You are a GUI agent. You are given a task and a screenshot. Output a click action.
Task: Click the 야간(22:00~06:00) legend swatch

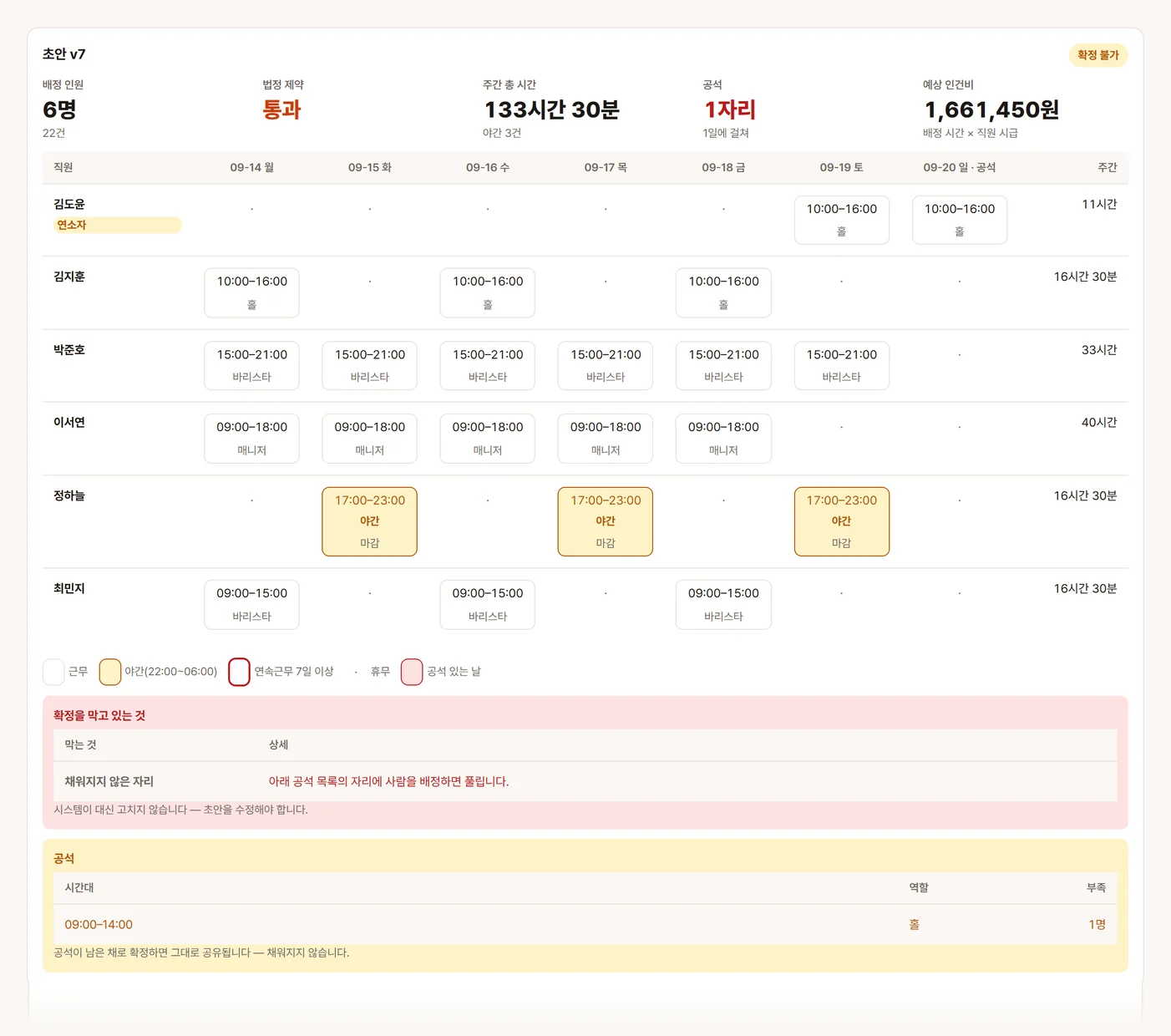click(110, 672)
